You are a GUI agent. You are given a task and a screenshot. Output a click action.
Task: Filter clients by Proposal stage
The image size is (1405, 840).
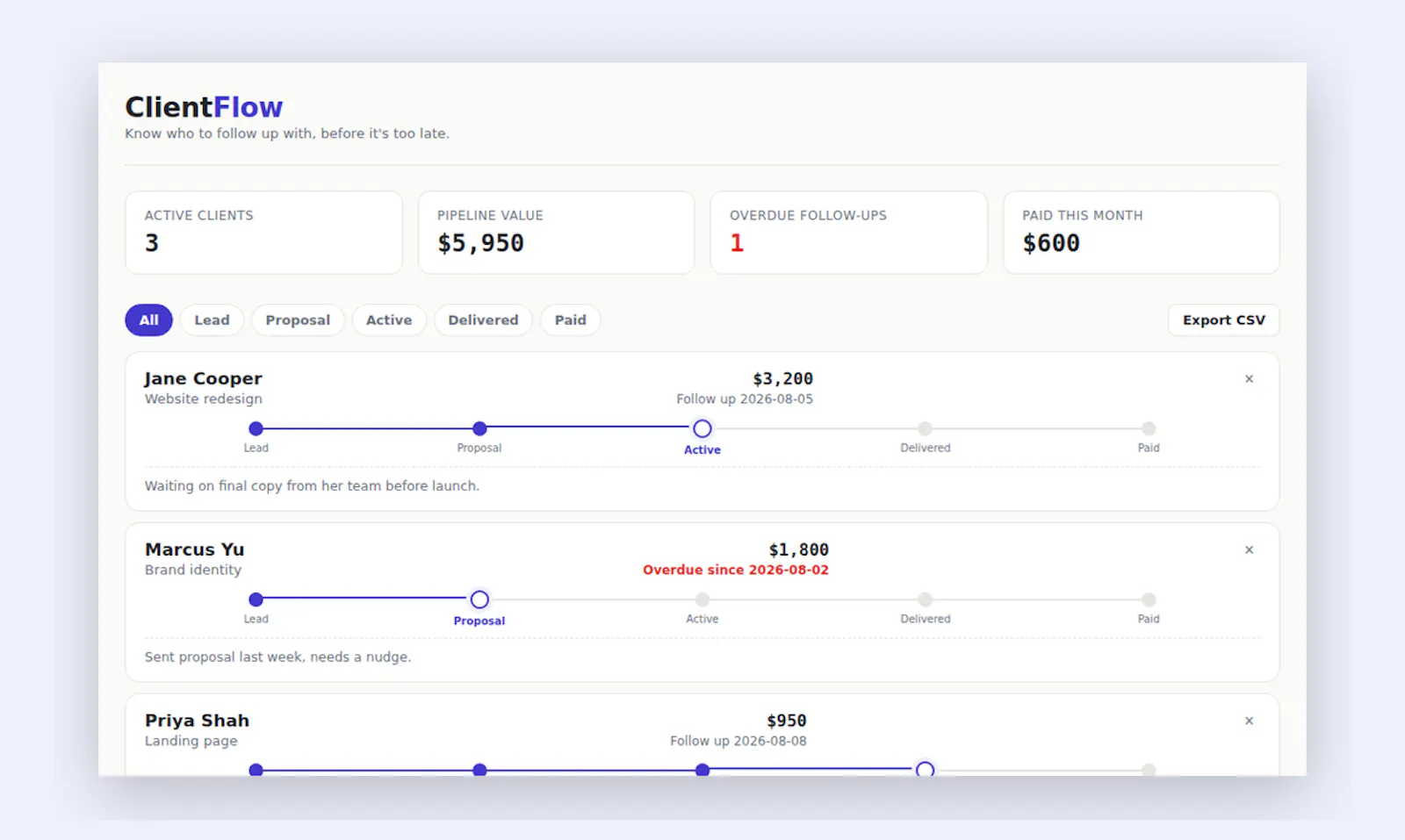click(x=298, y=320)
